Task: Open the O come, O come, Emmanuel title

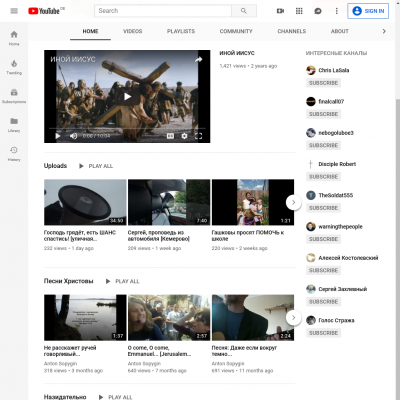Action: [160, 351]
